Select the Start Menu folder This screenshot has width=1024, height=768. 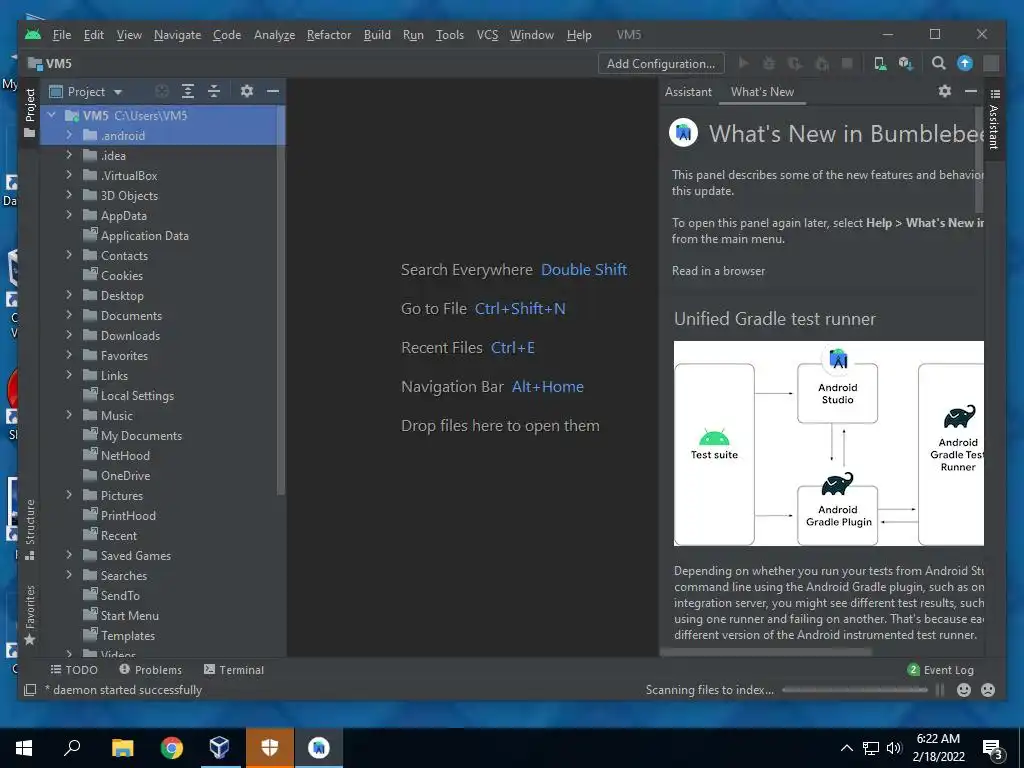pyautogui.click(x=129, y=615)
